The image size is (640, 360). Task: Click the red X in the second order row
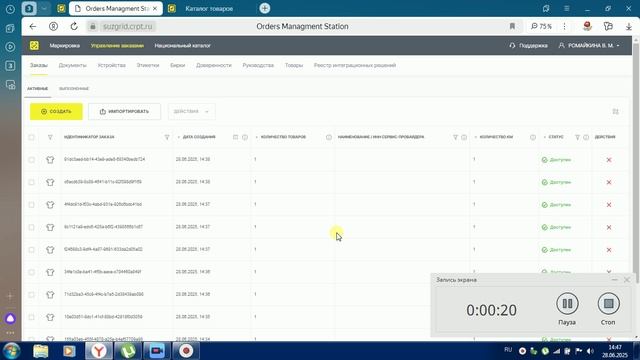tap(609, 182)
